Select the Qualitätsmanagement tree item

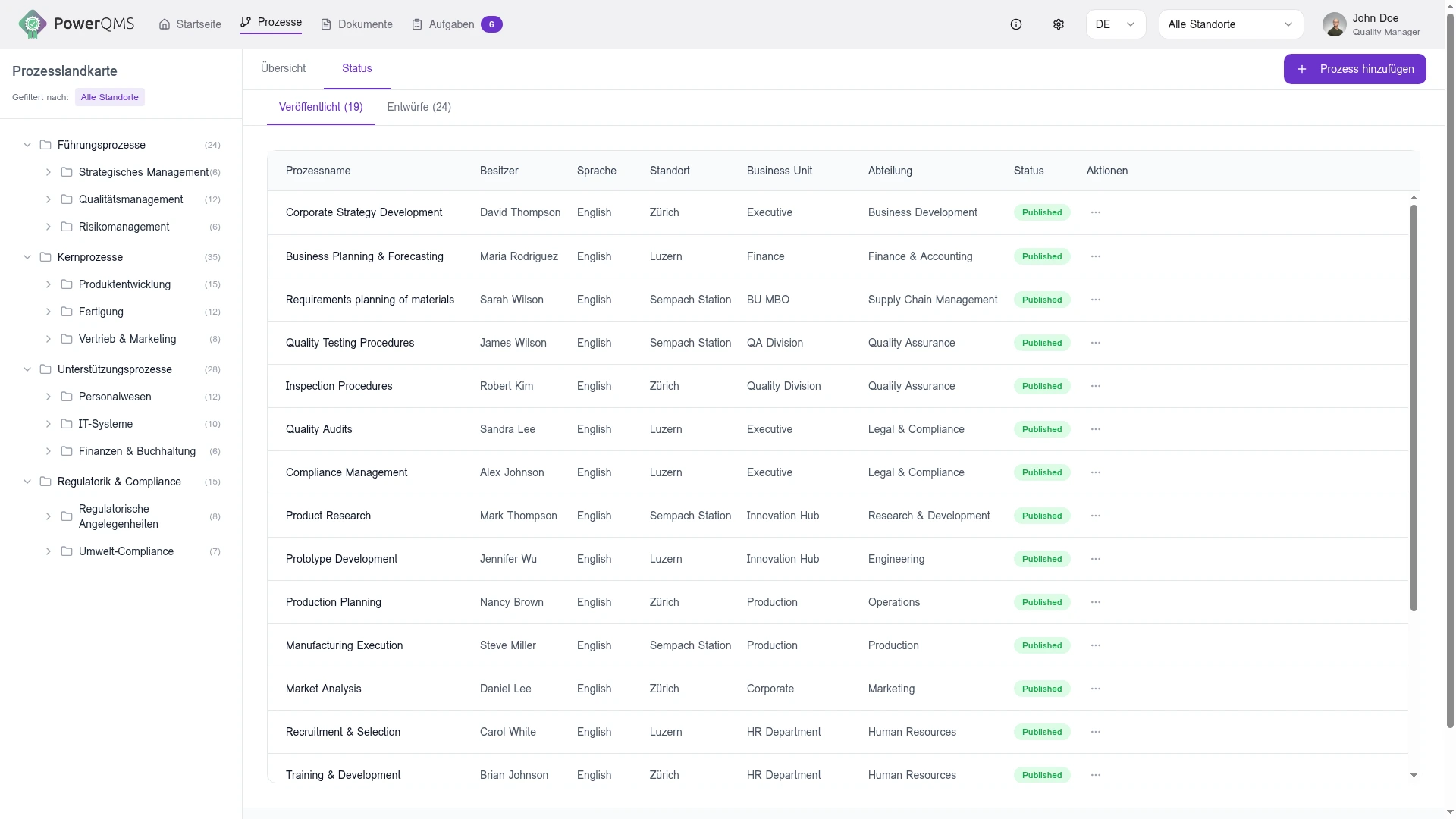pos(131,199)
